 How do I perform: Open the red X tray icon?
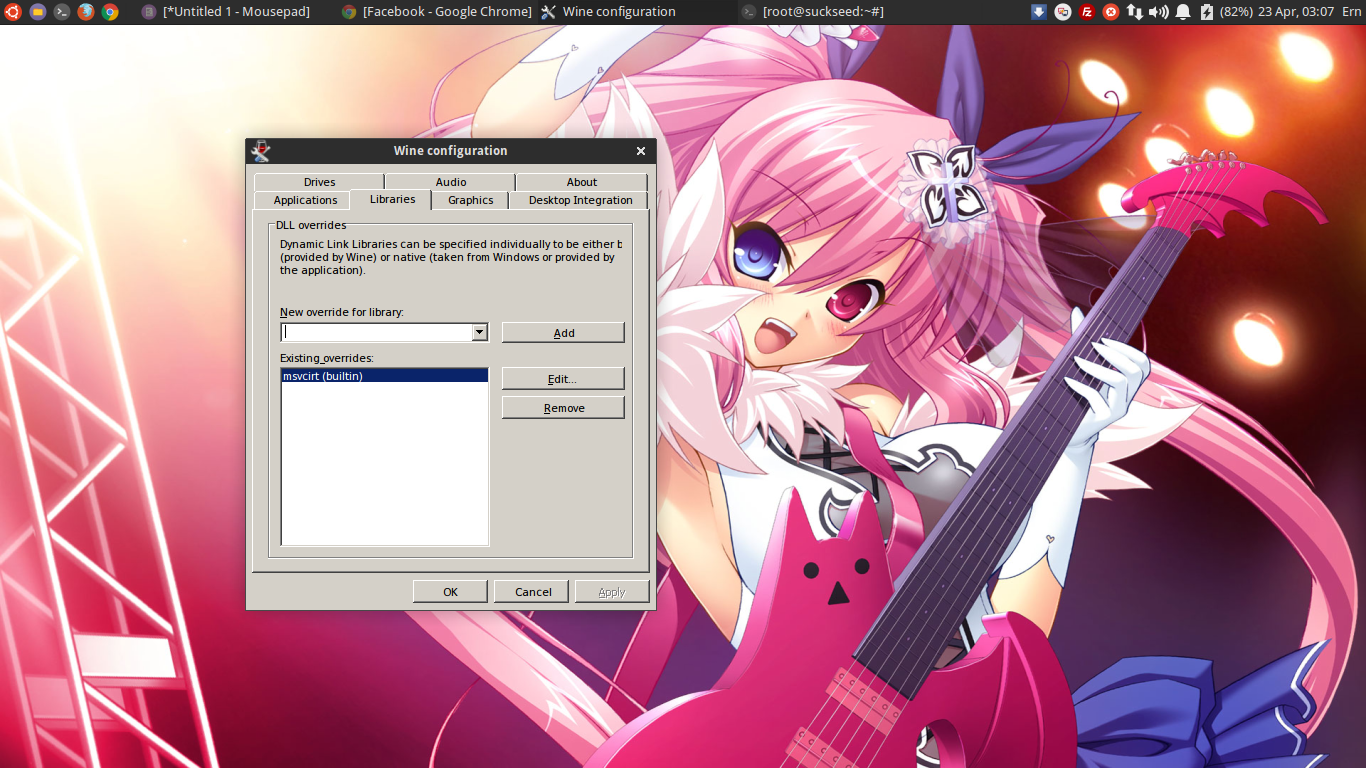tap(1111, 12)
